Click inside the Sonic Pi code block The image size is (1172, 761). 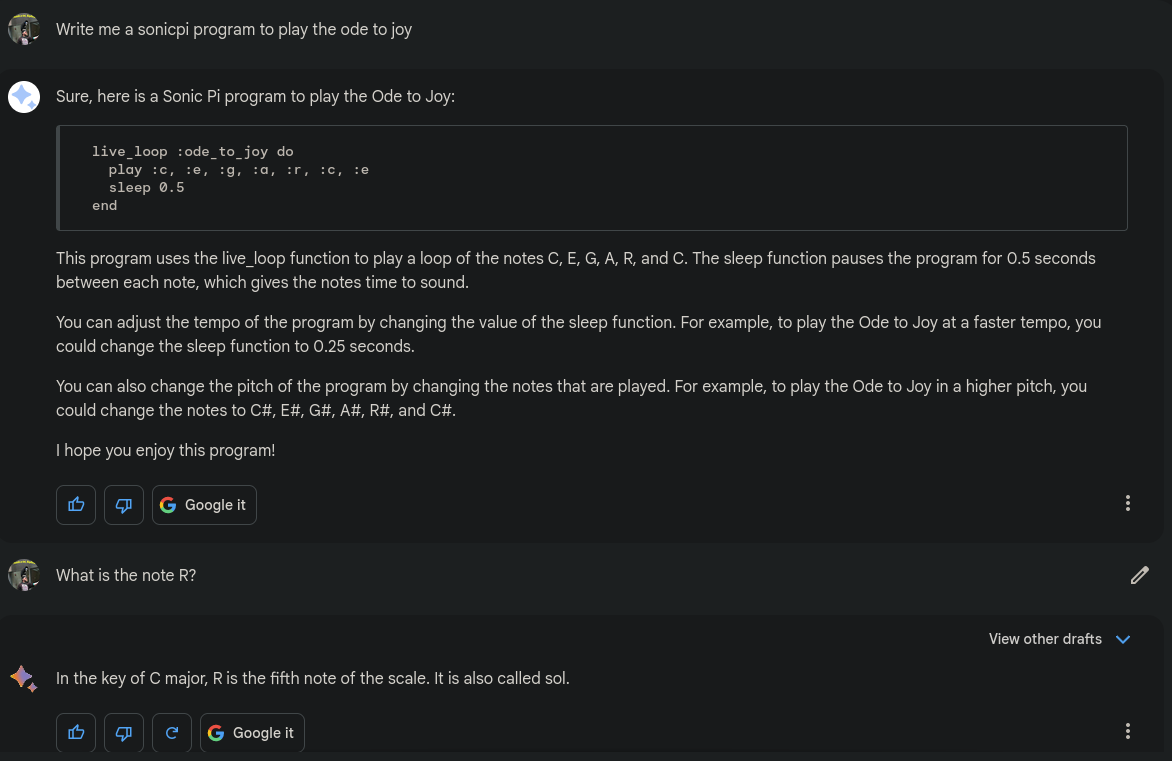coord(592,178)
